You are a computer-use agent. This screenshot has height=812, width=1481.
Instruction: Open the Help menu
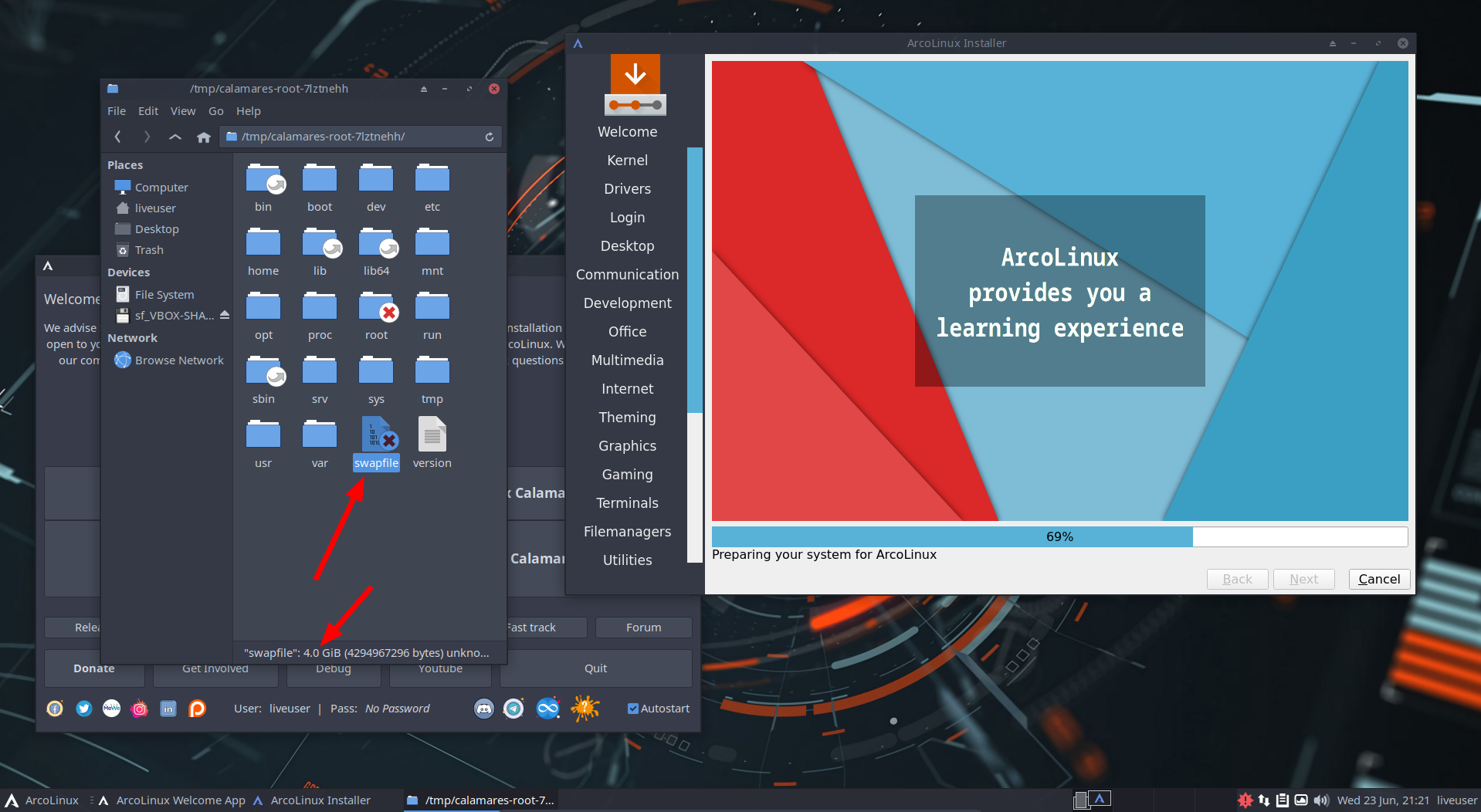[249, 111]
